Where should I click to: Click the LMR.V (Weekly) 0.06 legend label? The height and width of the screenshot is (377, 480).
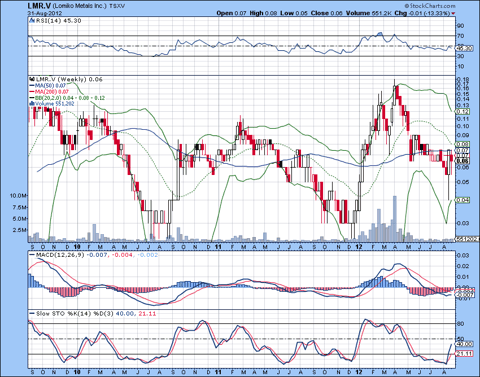coord(69,79)
